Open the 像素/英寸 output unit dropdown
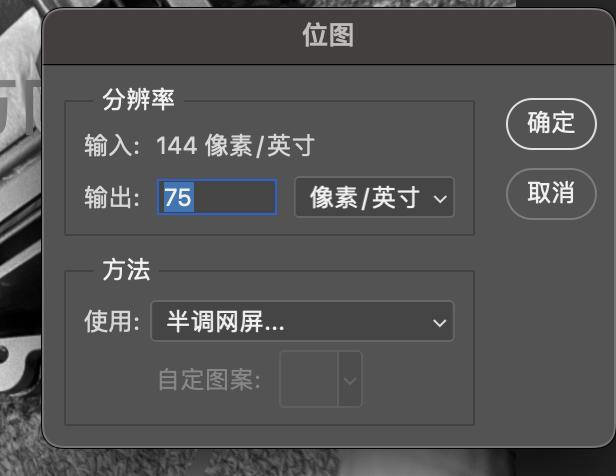616x476 pixels. pyautogui.click(x=374, y=197)
